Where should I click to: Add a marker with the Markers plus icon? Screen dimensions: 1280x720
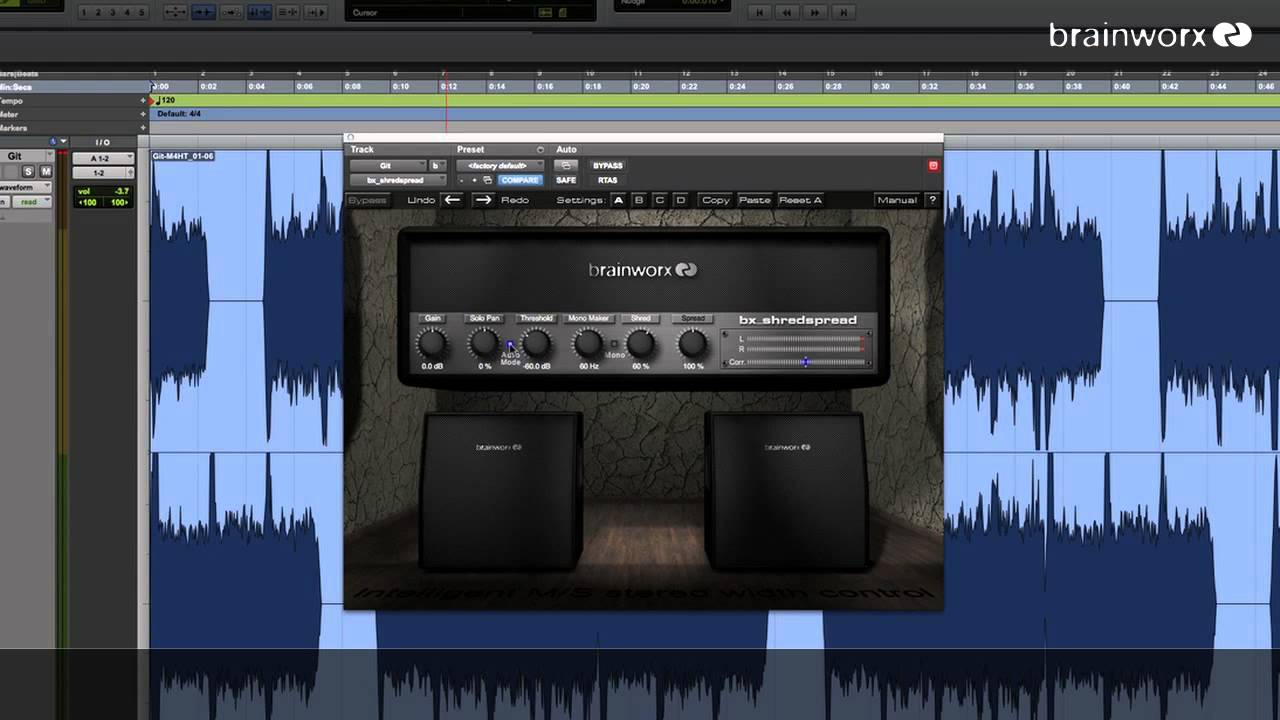143,128
